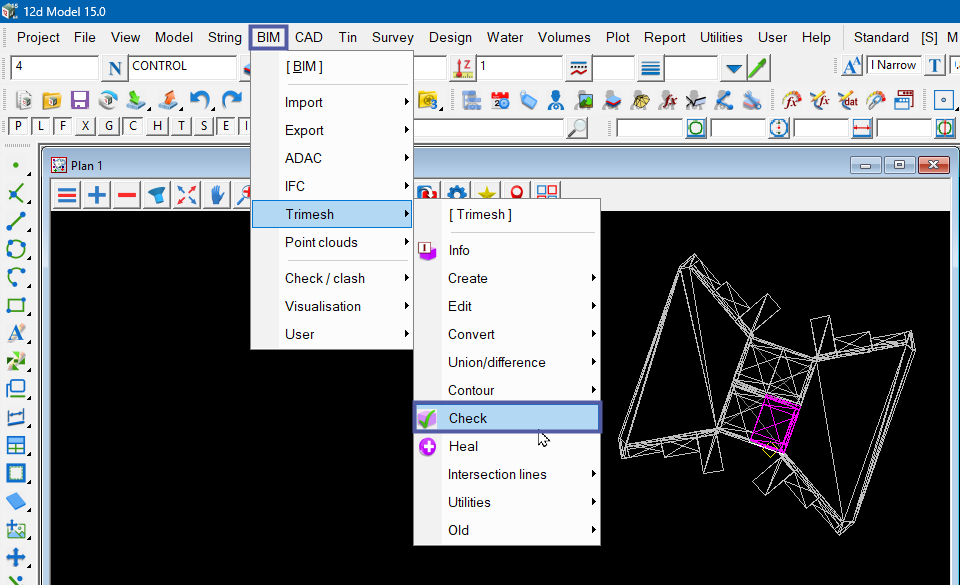Choose Heal in Trimesh menu

[508, 446]
